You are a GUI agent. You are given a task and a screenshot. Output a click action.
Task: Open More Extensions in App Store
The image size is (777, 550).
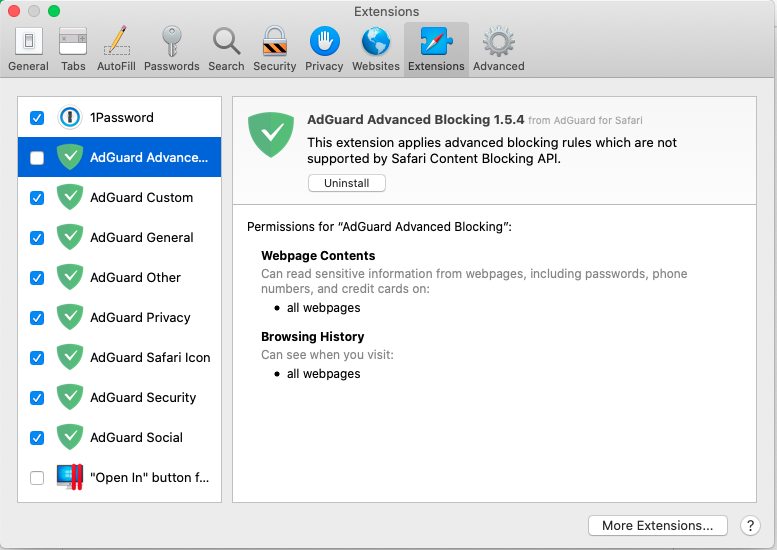coord(658,525)
